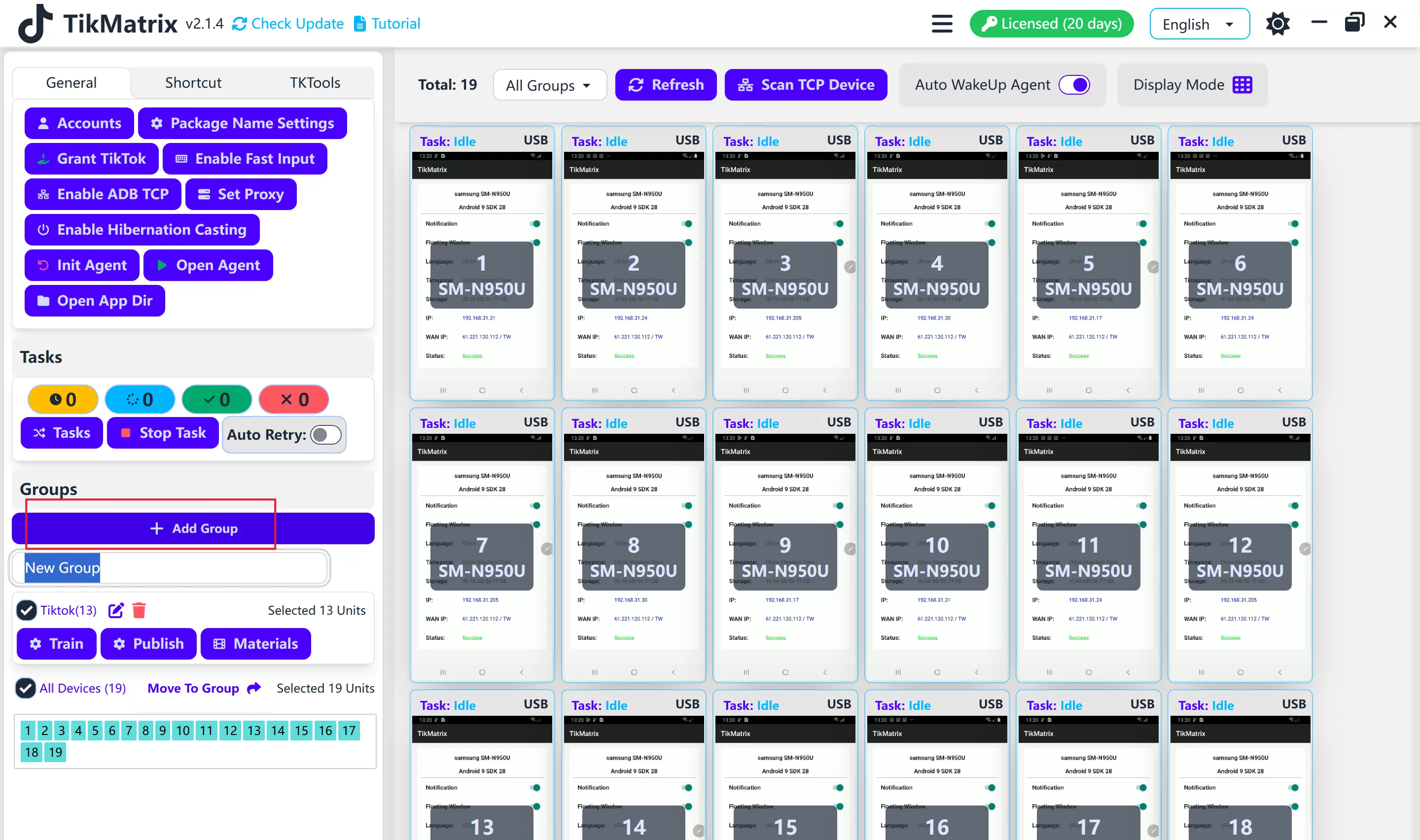Click the green succeeded tasks counter
Screen dimensions: 1420x840
click(217, 400)
